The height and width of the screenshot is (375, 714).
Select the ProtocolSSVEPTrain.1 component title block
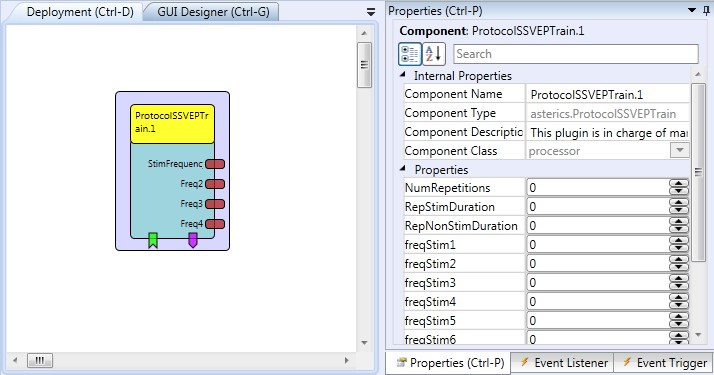172,124
